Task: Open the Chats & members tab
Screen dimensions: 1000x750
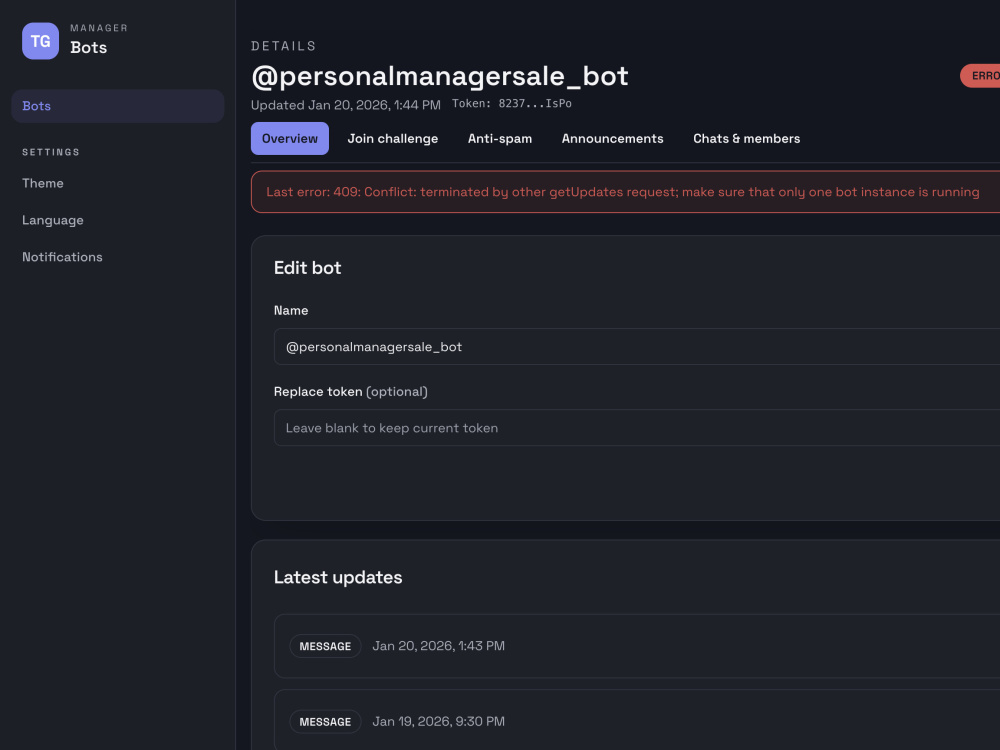Action: 747,138
